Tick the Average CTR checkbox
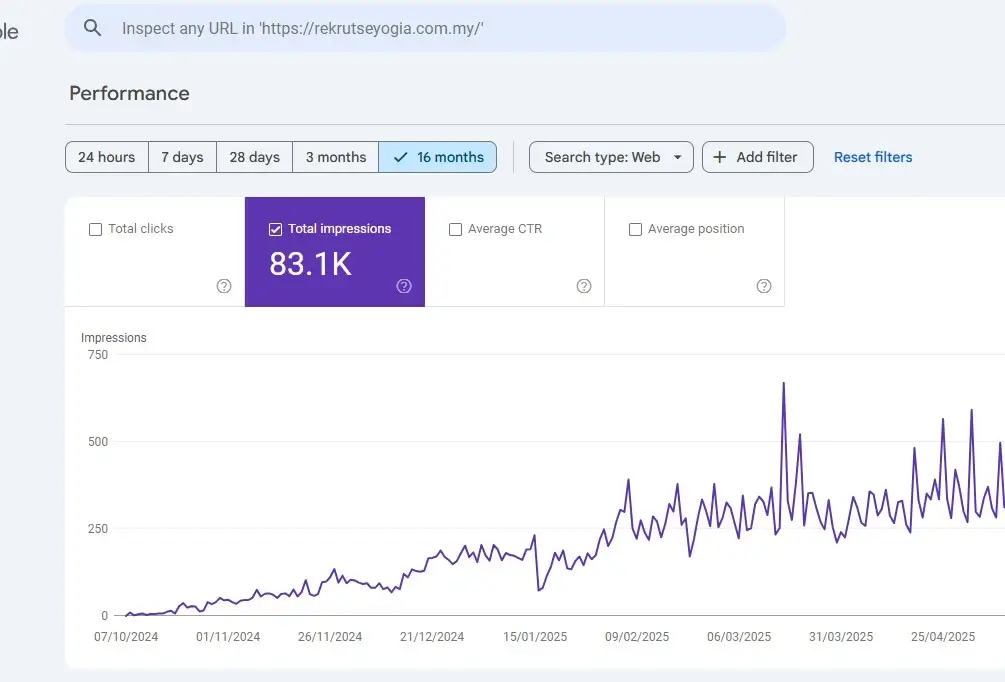1005x682 pixels. pyautogui.click(x=456, y=229)
